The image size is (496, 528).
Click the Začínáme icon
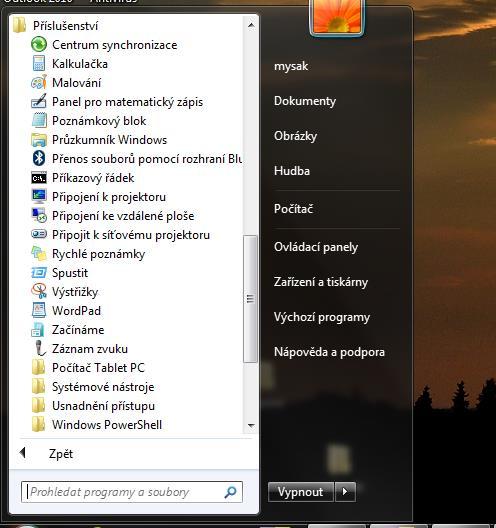[38, 330]
